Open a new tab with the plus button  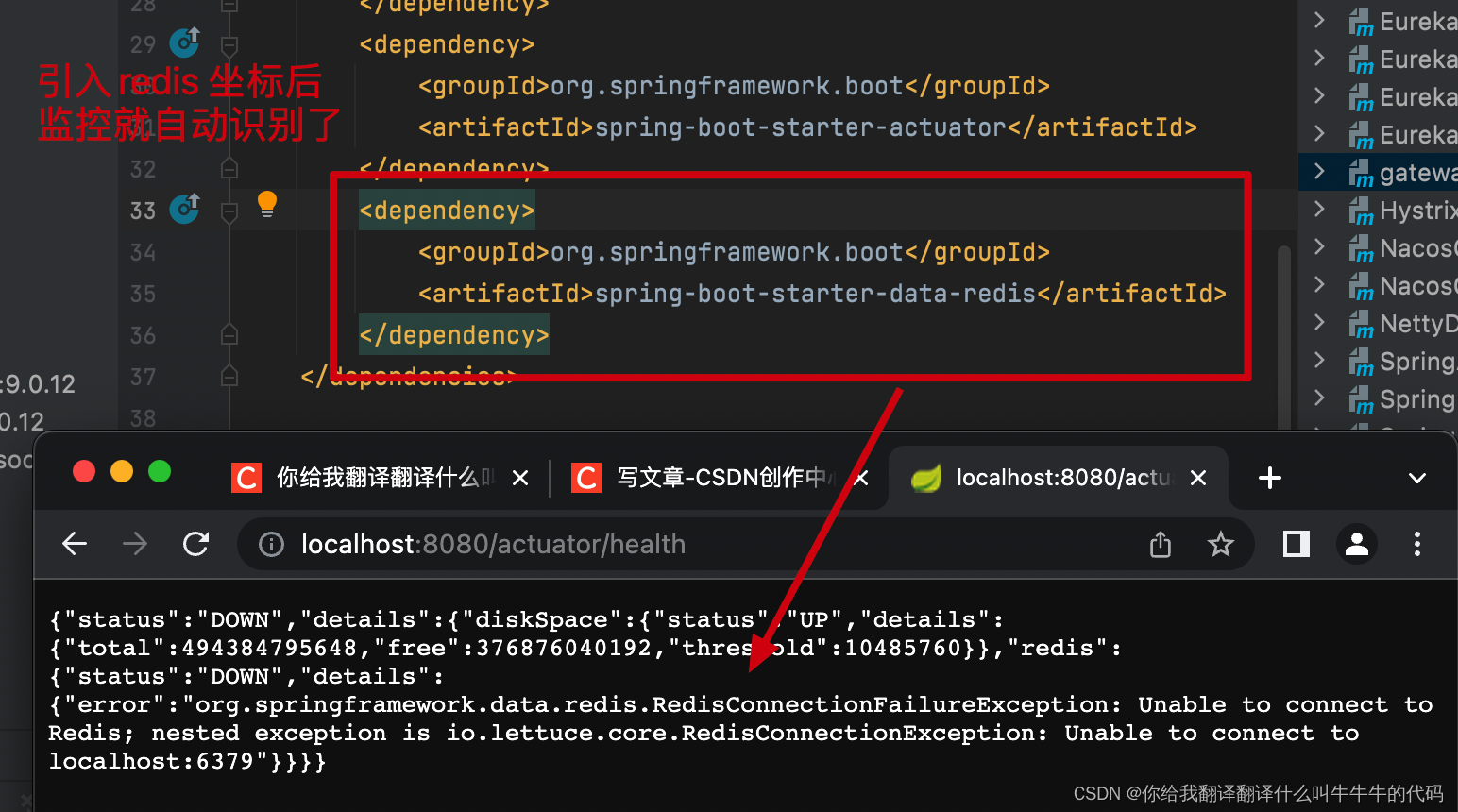pyautogui.click(x=1269, y=478)
